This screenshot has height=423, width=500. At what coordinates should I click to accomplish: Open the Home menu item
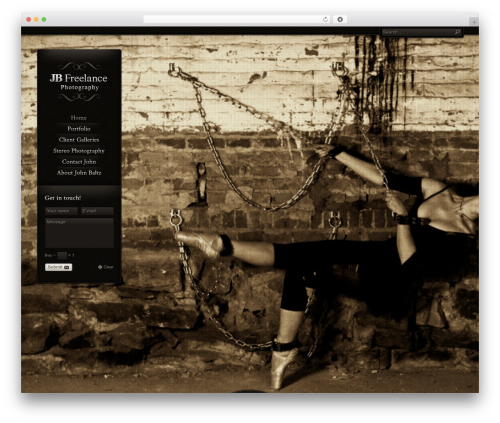point(79,118)
